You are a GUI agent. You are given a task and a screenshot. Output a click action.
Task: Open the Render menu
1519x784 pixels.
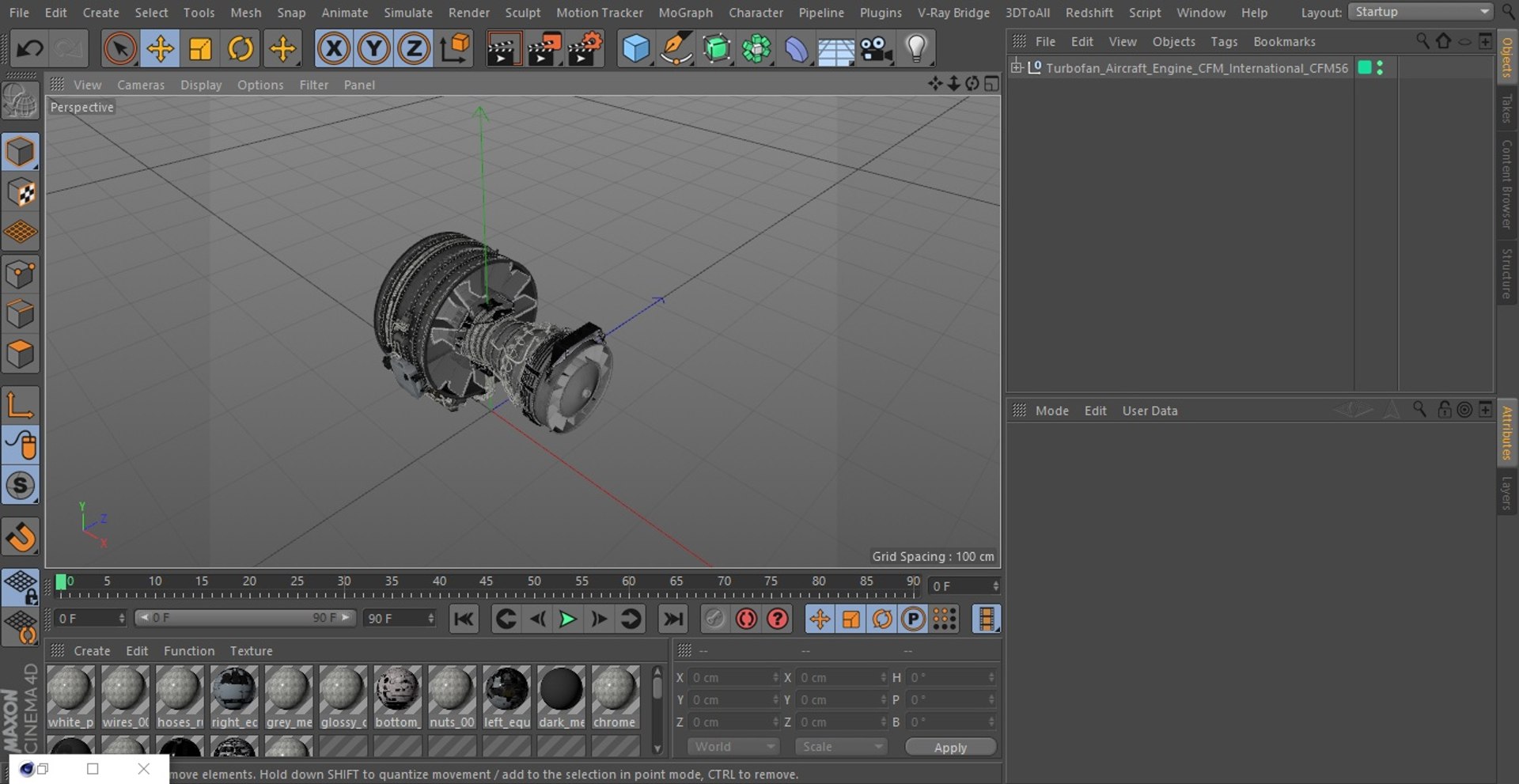[469, 13]
